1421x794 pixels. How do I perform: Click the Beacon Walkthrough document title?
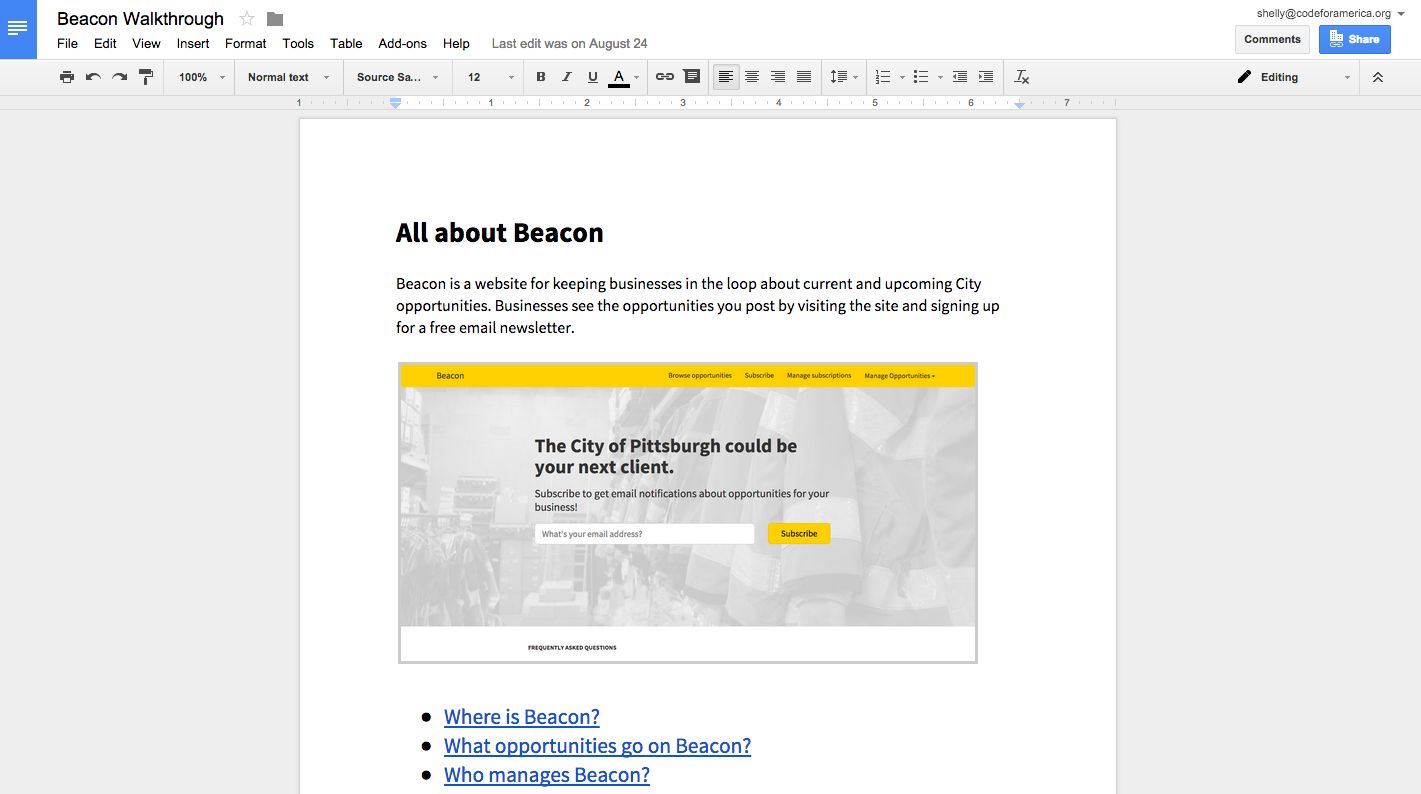(140, 19)
